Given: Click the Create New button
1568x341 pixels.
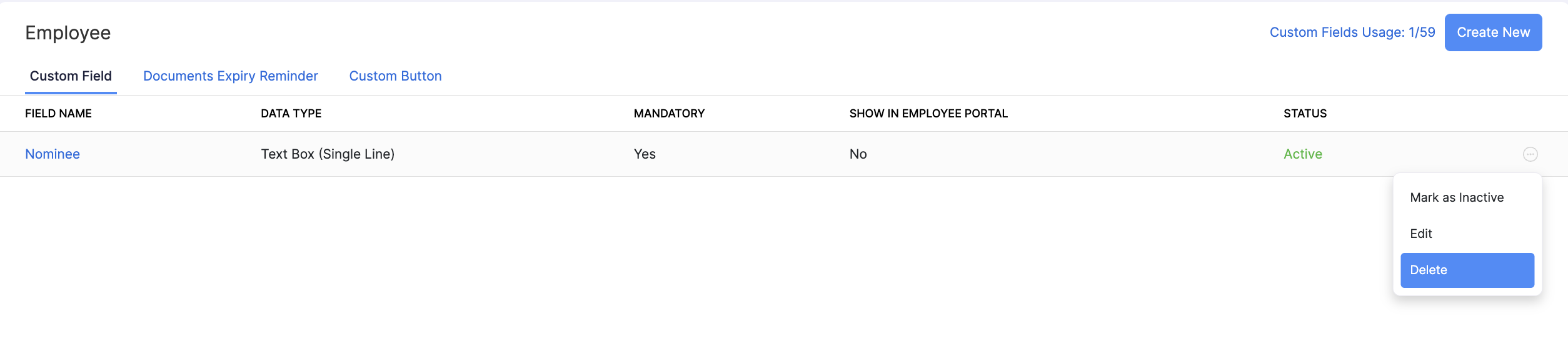Looking at the screenshot, I should 1493,32.
